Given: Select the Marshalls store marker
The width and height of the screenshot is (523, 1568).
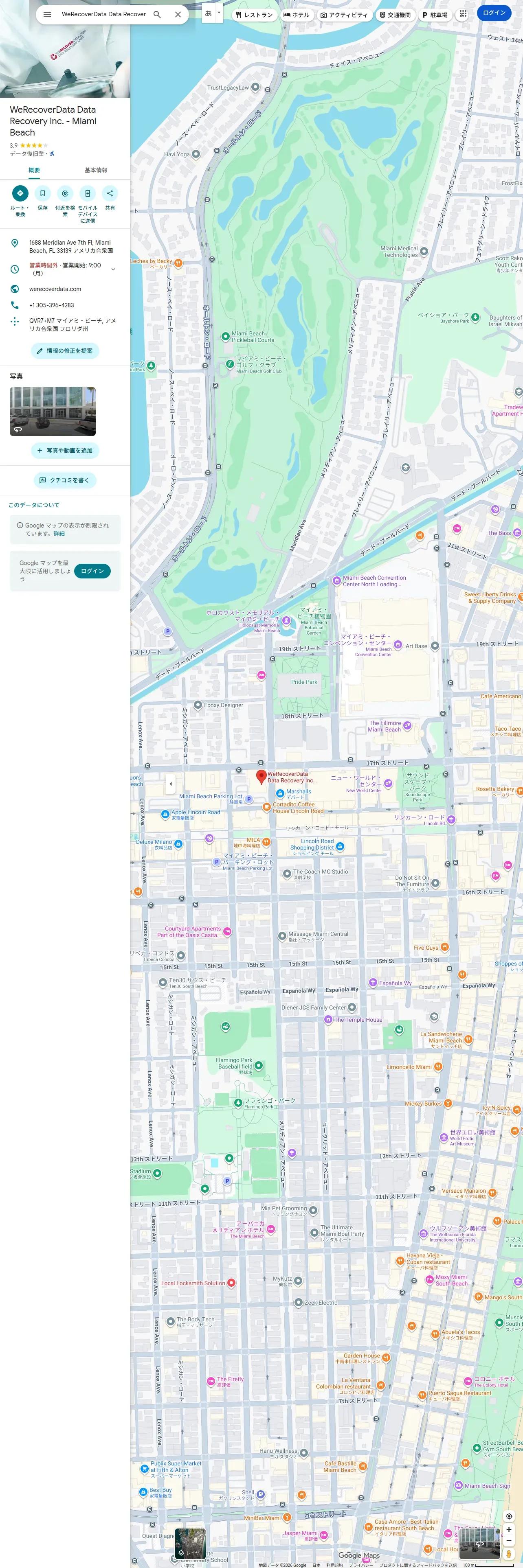Looking at the screenshot, I should [280, 793].
